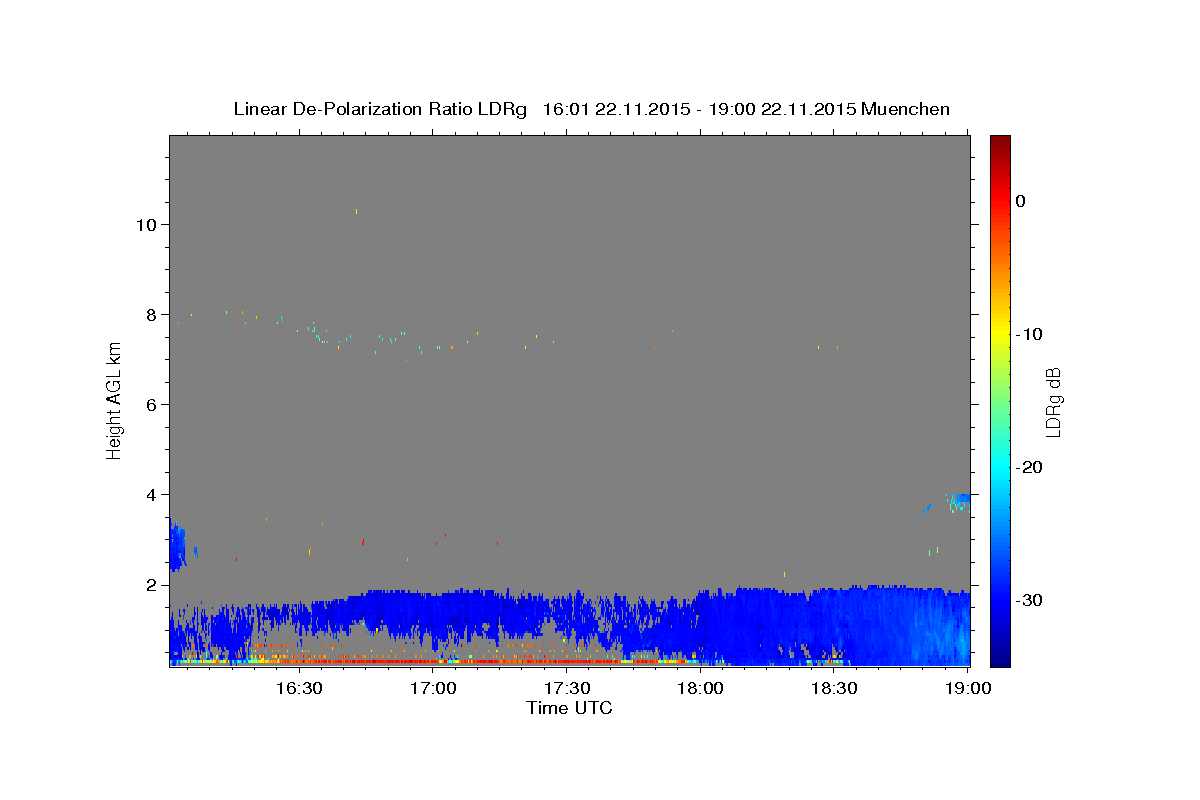This screenshot has width=1200, height=800.
Task: Select the 18:00 time tick label
Action: click(x=701, y=688)
